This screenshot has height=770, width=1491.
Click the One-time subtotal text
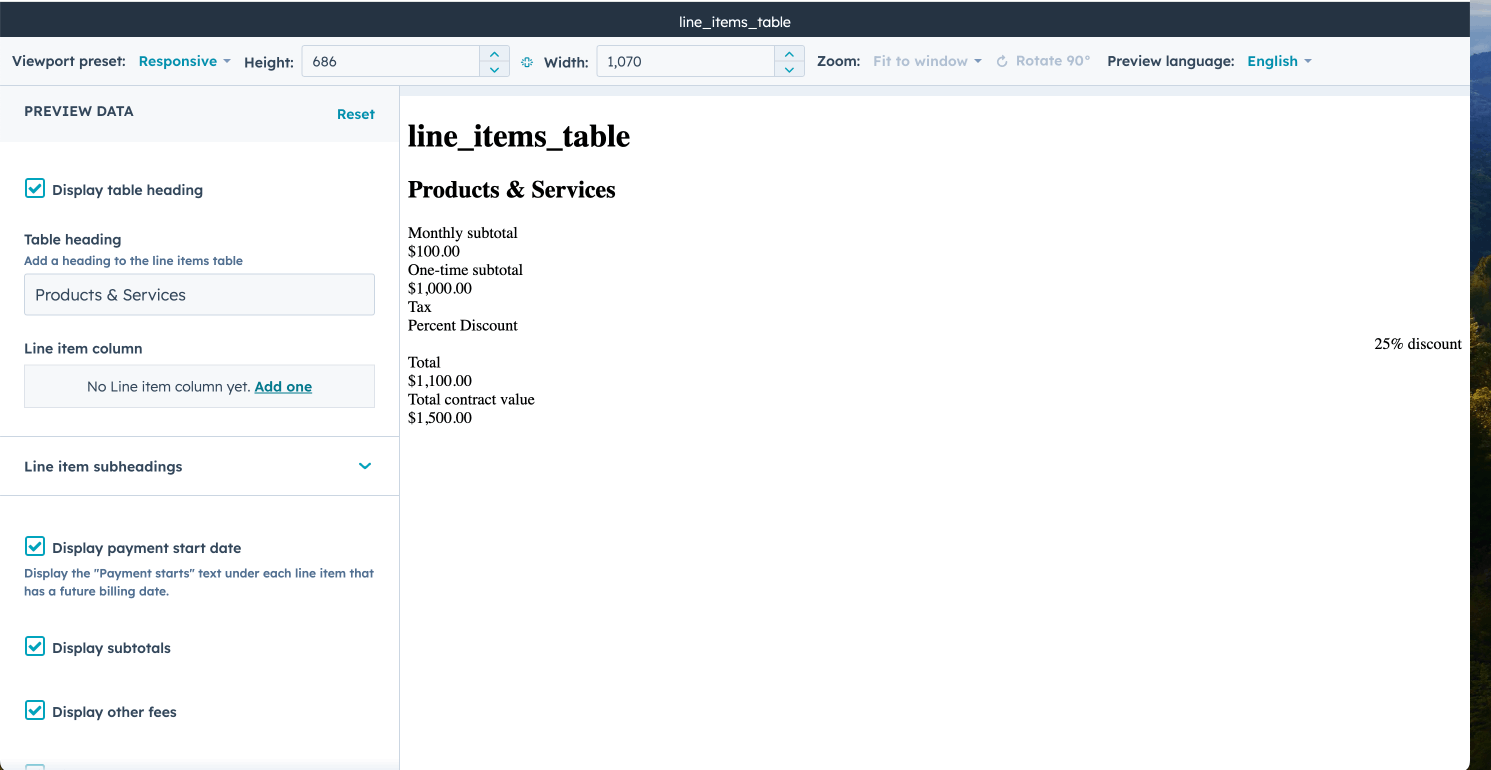465,270
